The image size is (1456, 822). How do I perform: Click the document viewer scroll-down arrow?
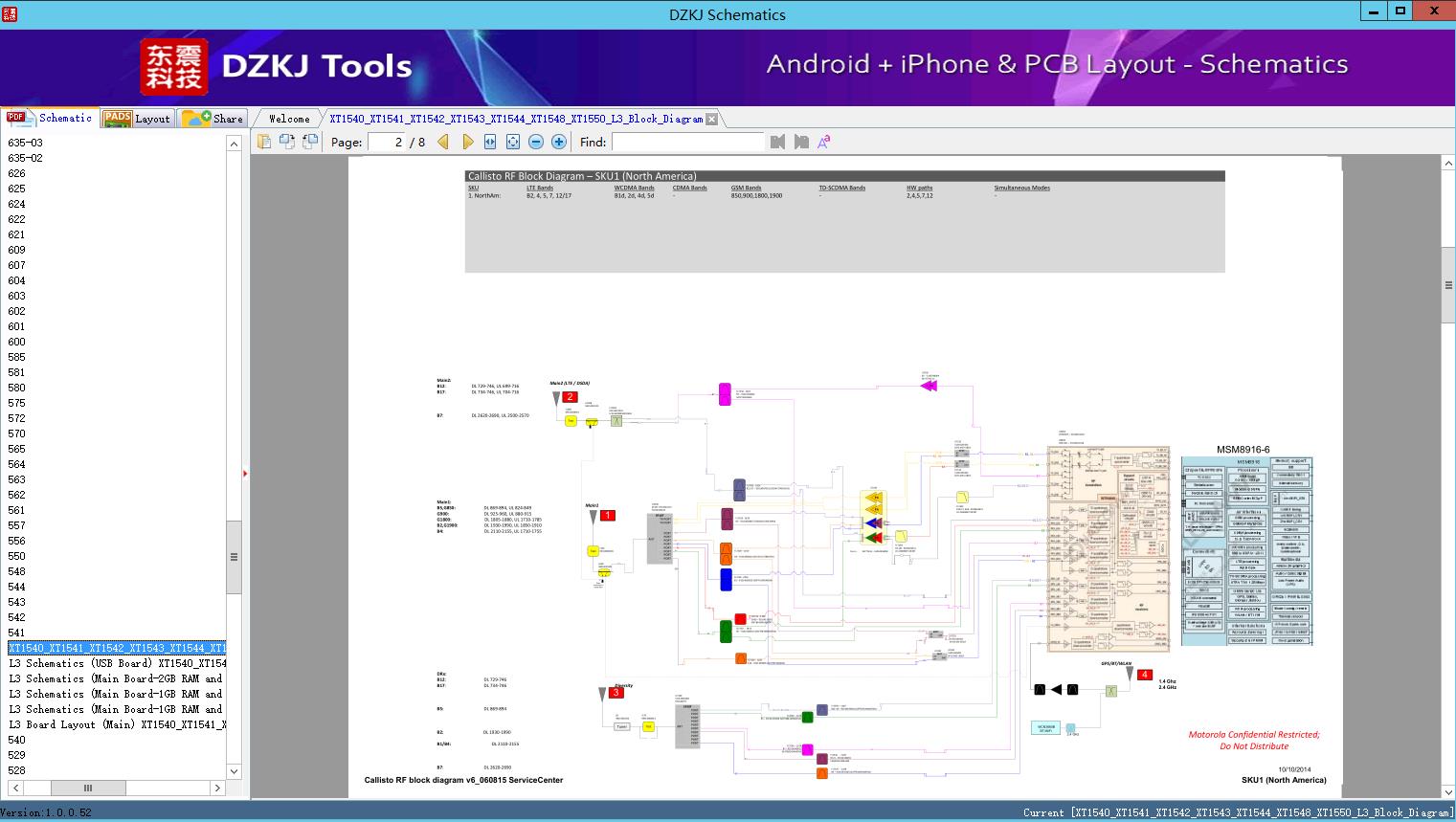click(1448, 791)
